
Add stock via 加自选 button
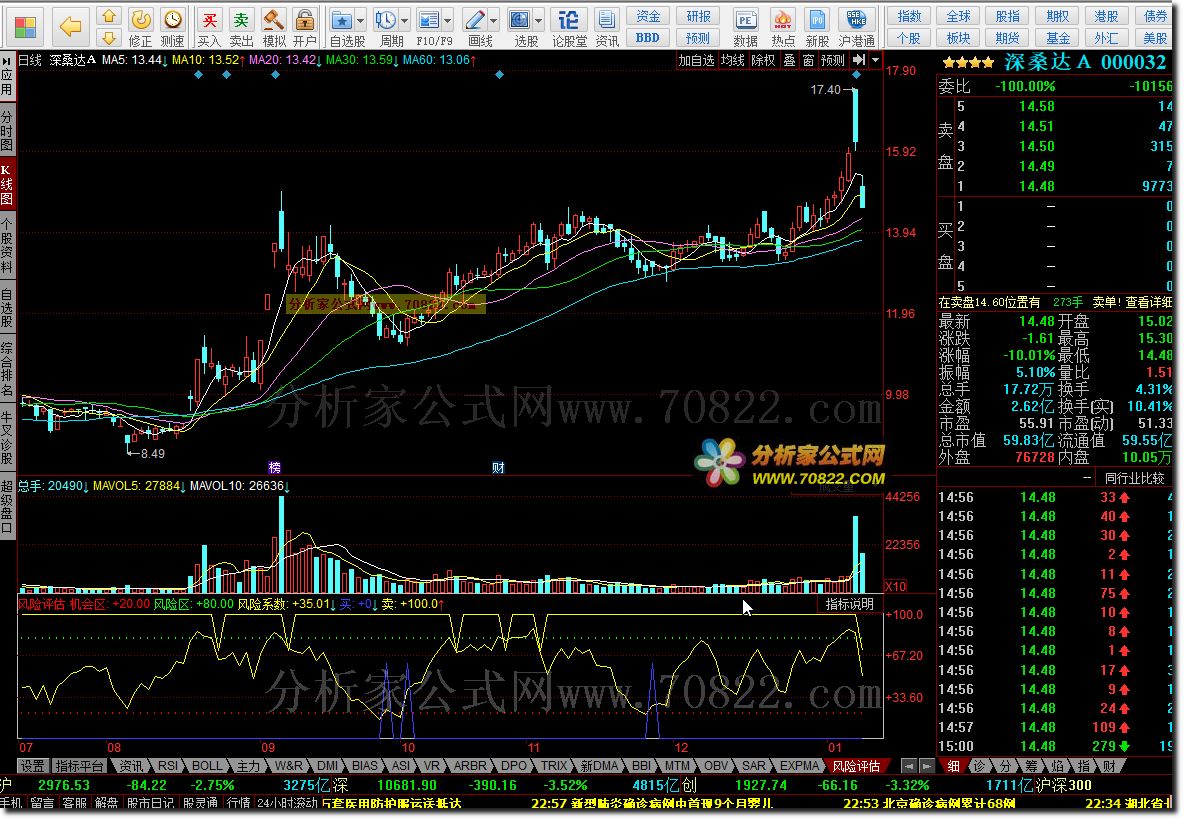click(696, 60)
